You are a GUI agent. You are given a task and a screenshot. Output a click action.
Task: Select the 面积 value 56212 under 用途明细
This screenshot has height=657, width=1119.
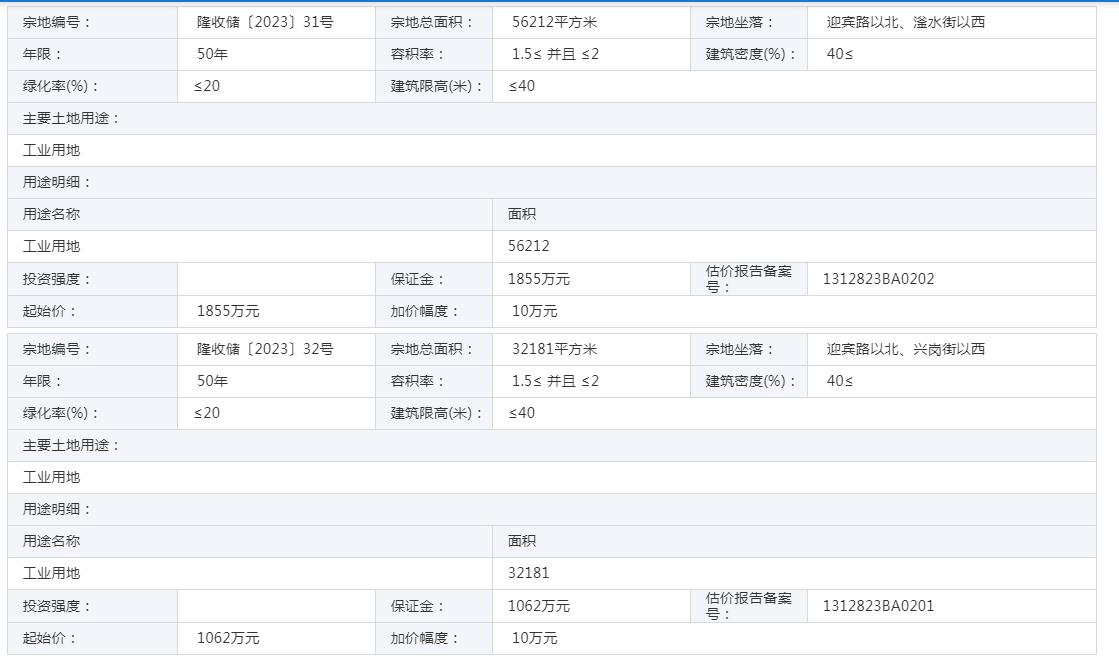pos(529,246)
